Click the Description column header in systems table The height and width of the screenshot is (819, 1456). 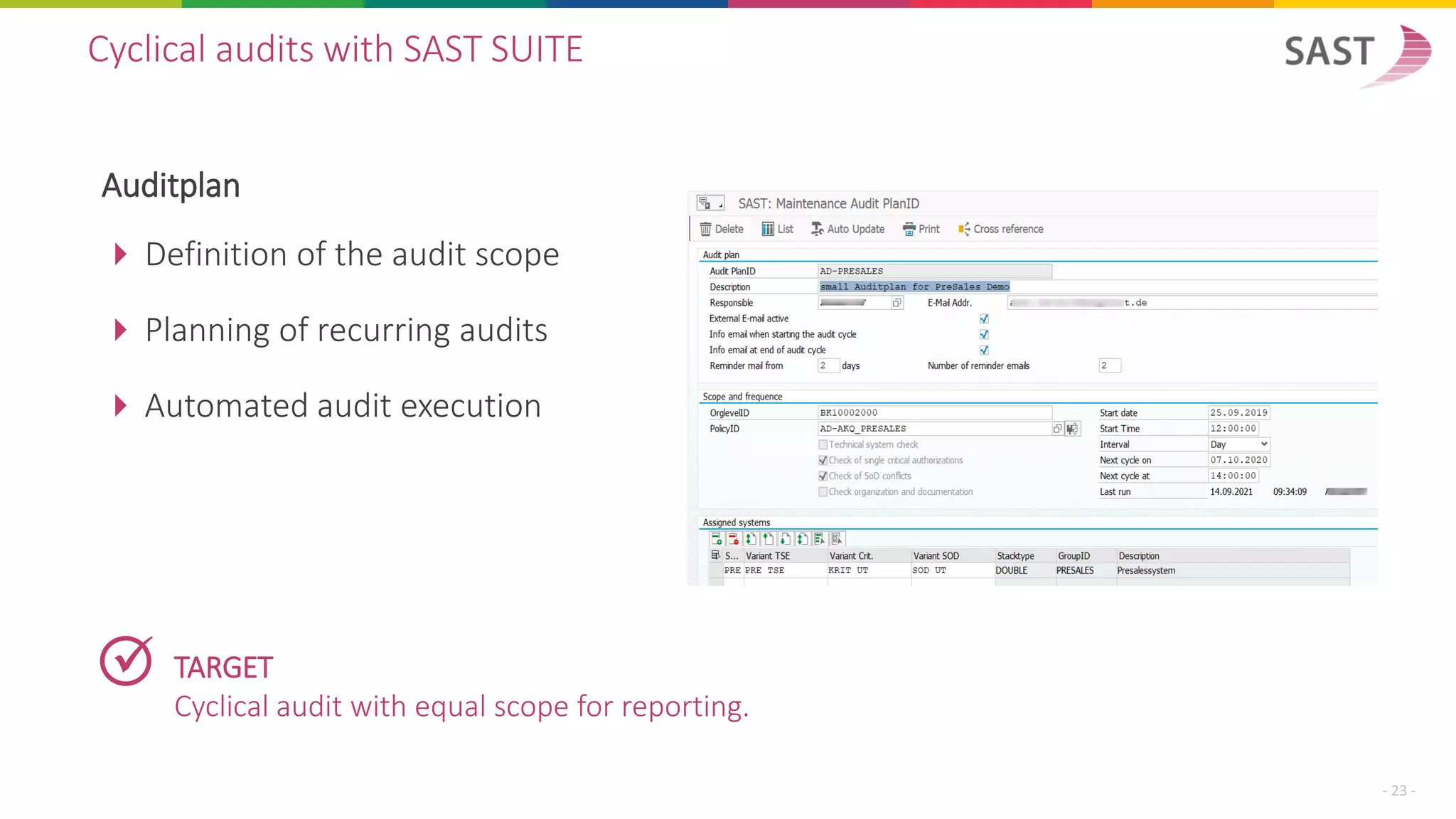(1233, 556)
